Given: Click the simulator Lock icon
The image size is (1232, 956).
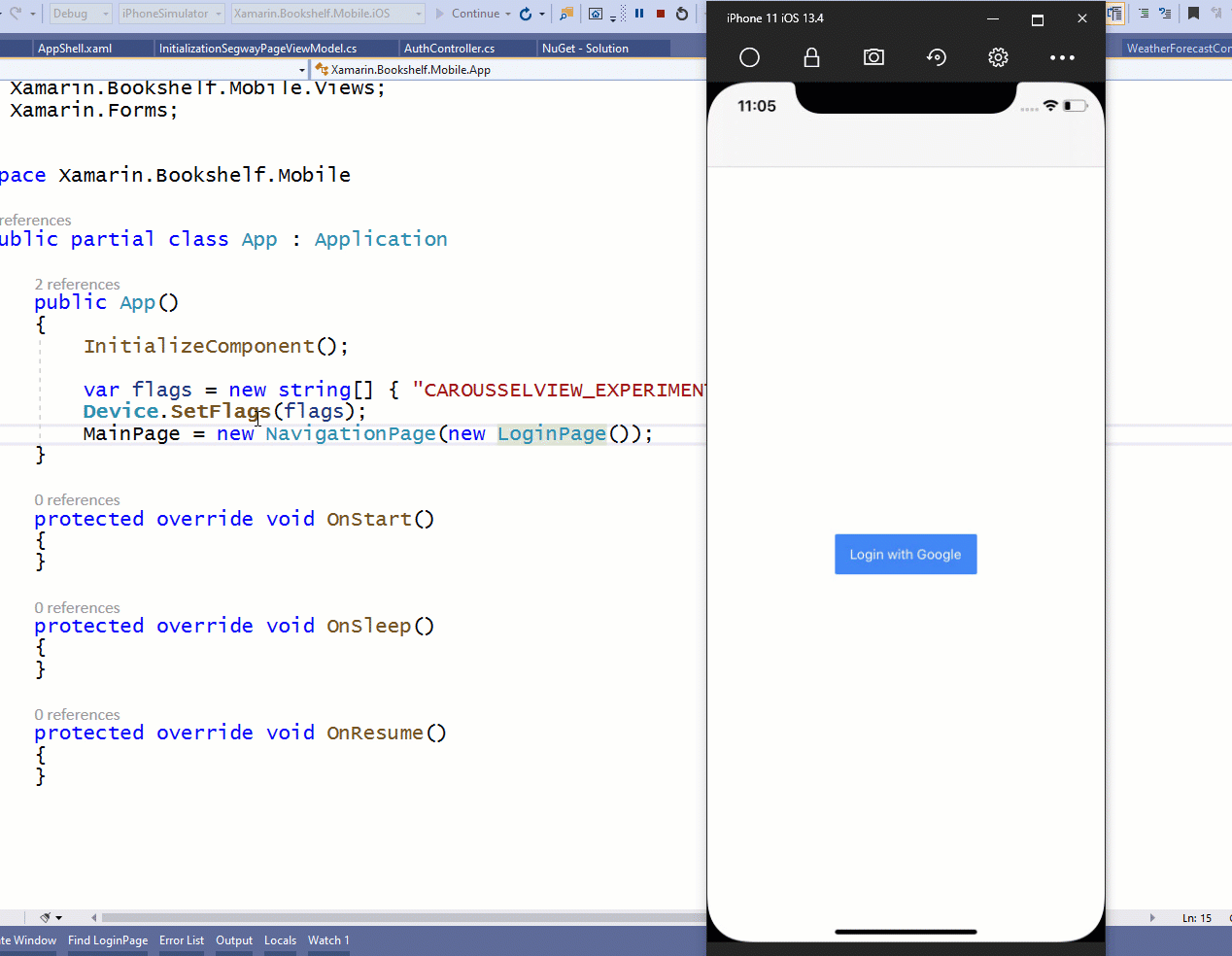Looking at the screenshot, I should pos(811,57).
